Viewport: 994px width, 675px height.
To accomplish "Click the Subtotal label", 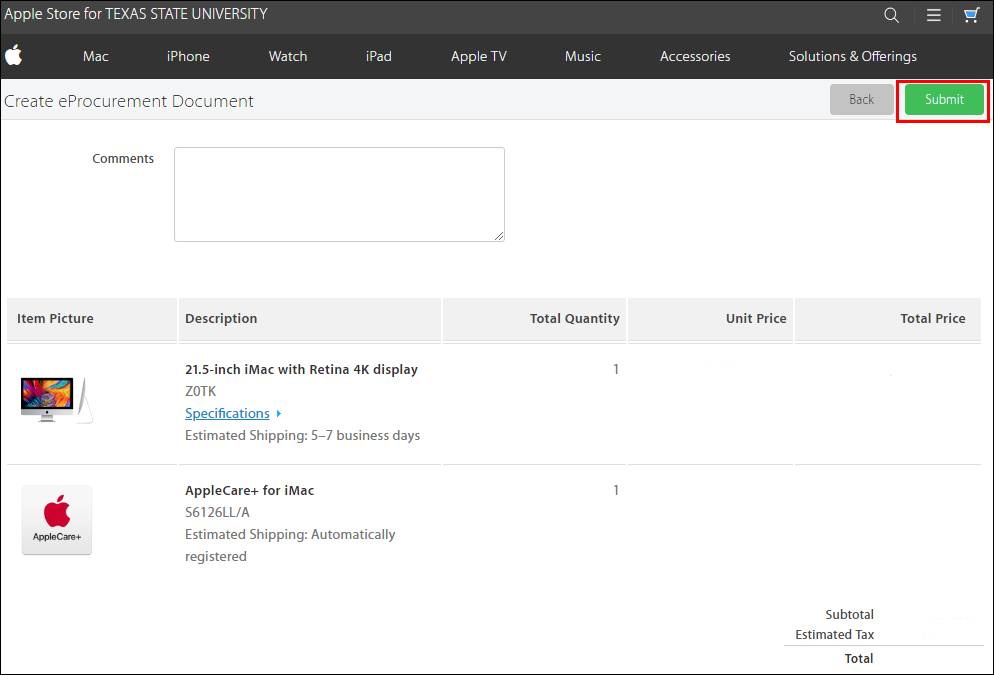I will 849,615.
